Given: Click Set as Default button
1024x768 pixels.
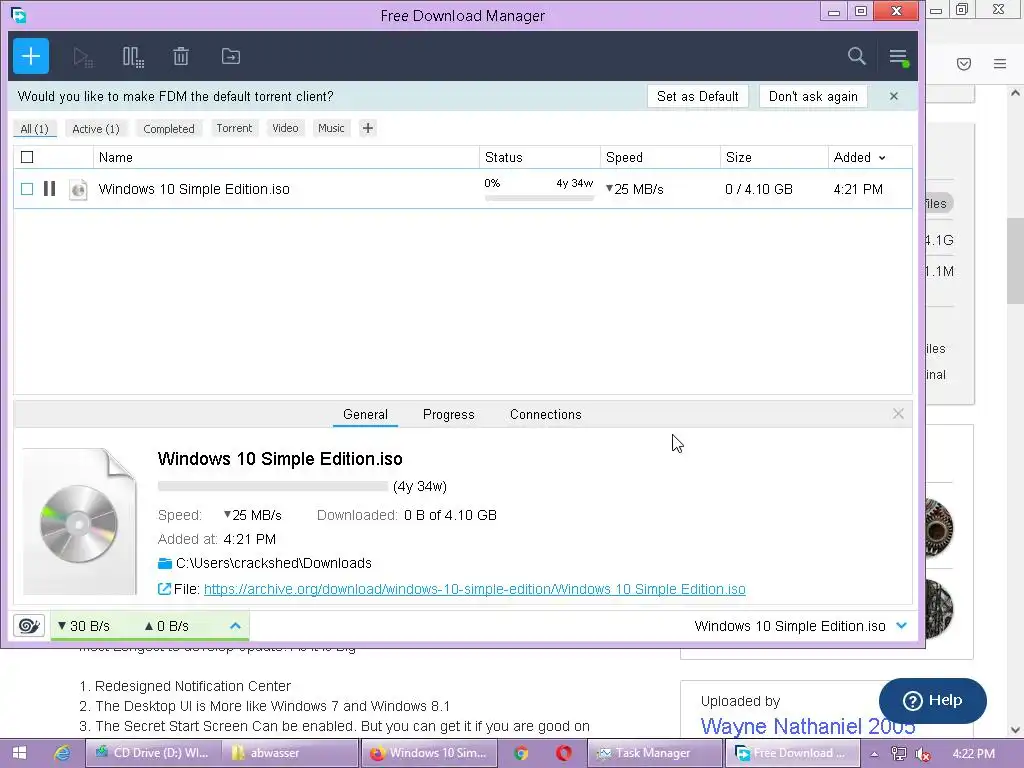Looking at the screenshot, I should pos(697,97).
